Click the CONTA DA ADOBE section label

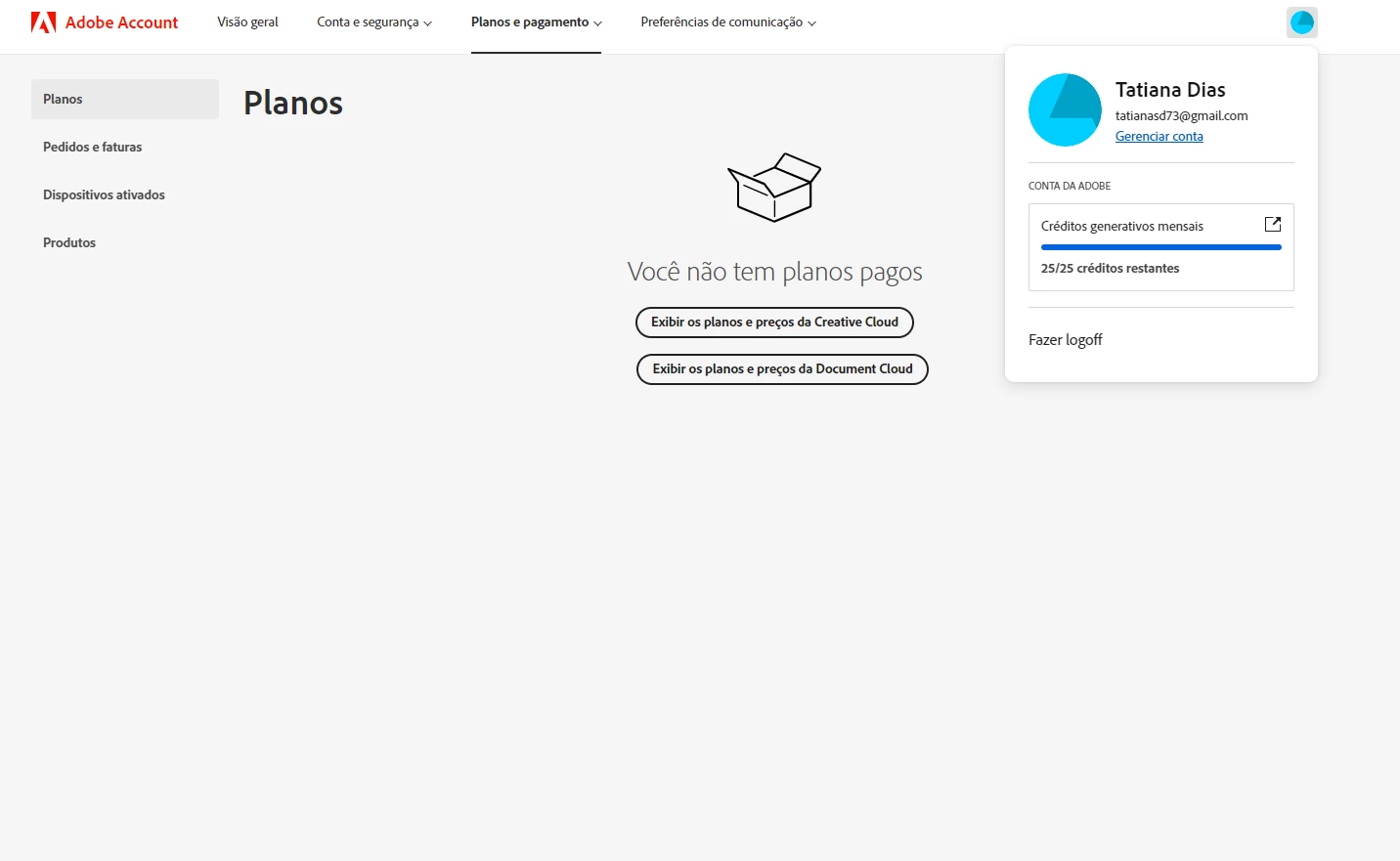[x=1070, y=186]
